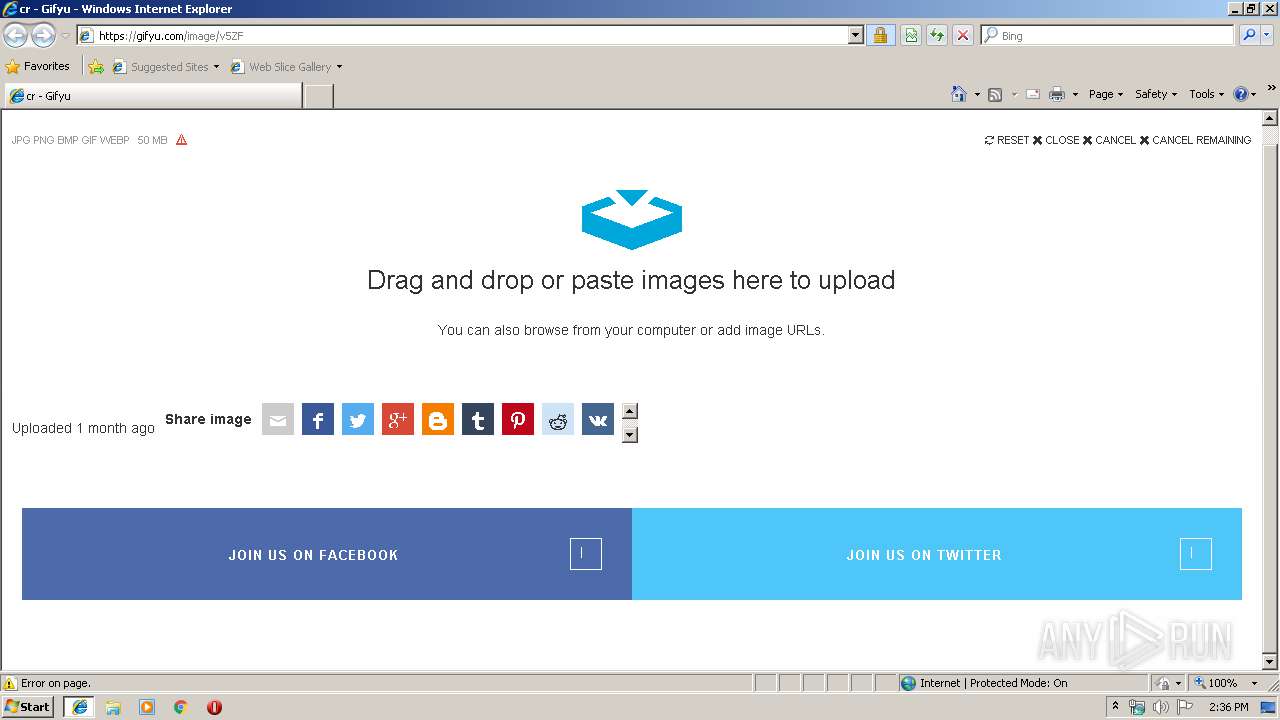Share image on Blogger
The width and height of the screenshot is (1280, 720).
tap(438, 420)
